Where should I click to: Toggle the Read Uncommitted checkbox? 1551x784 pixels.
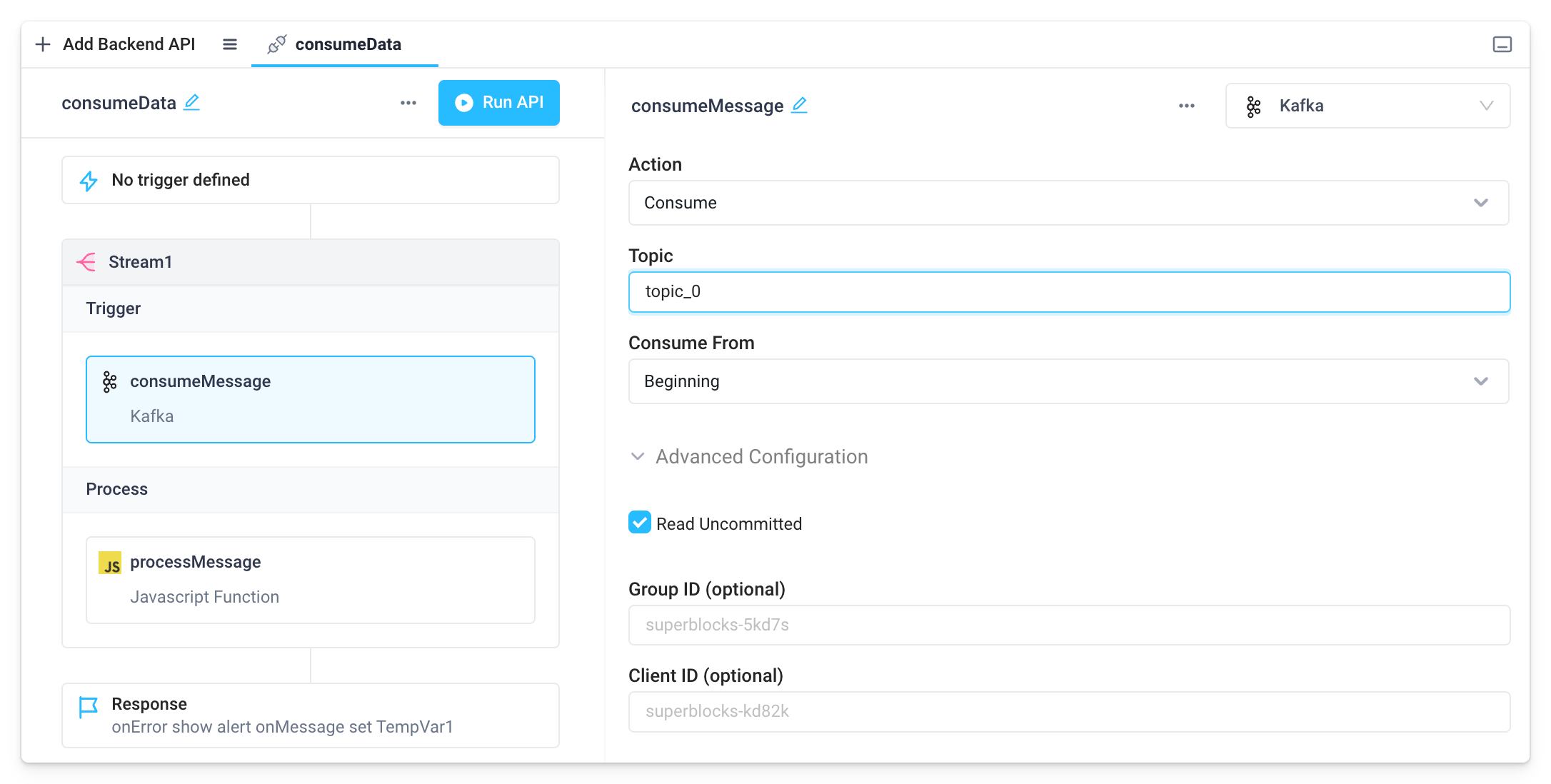[x=640, y=524]
